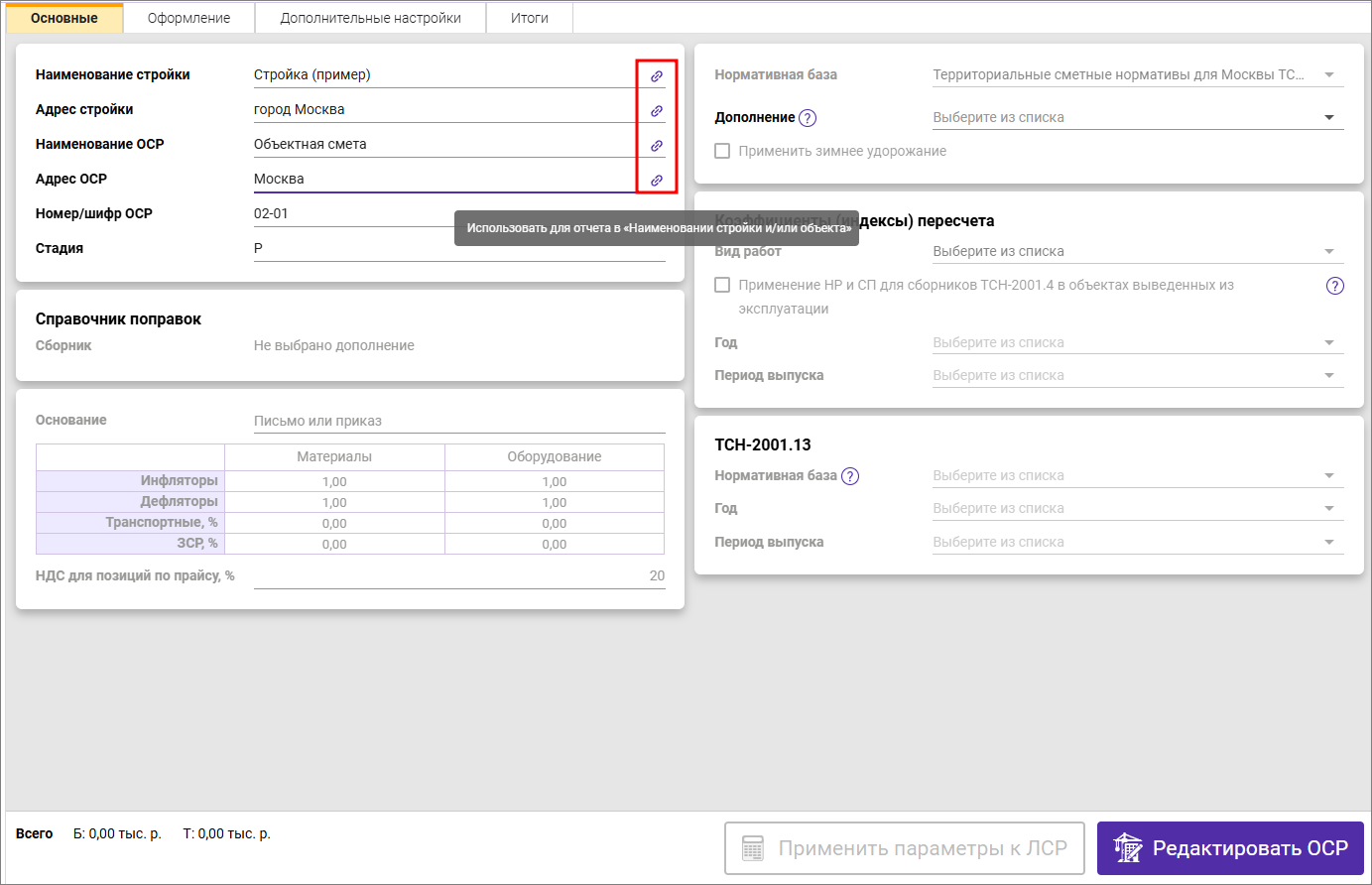The height and width of the screenshot is (885, 1372).
Task: Expand the Дополнение dropdown list
Action: [1329, 118]
